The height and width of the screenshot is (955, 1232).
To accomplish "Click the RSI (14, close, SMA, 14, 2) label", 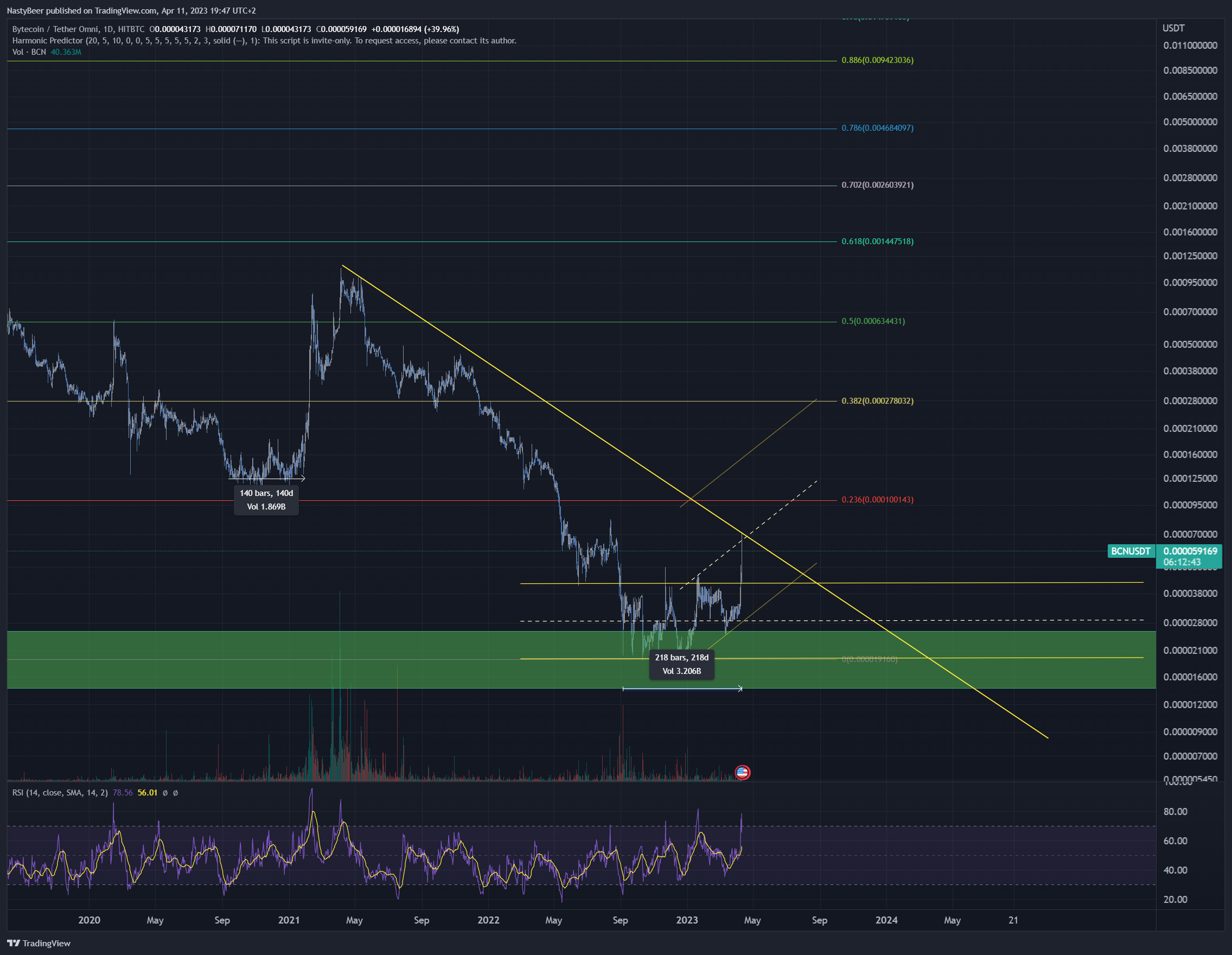I will tap(60, 793).
